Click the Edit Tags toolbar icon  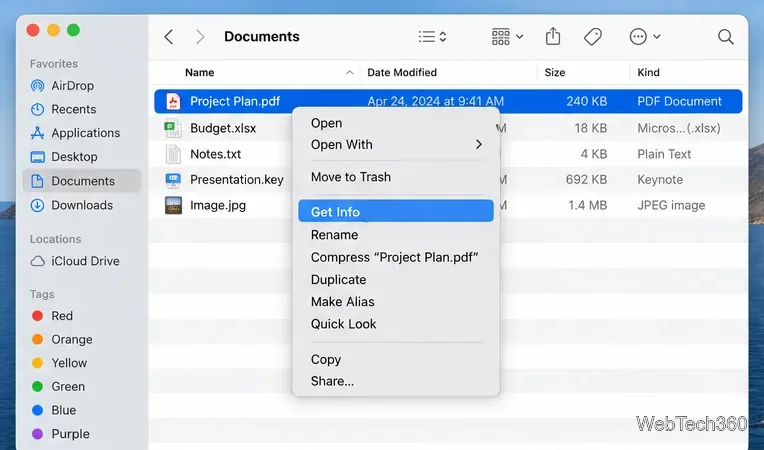(x=592, y=37)
